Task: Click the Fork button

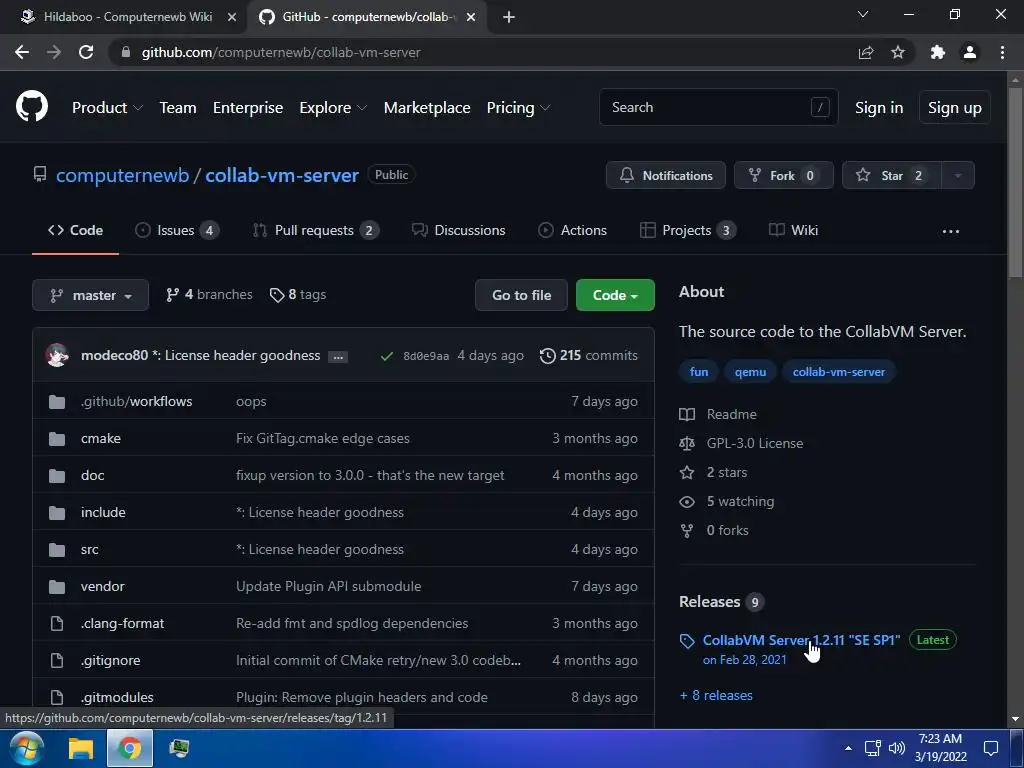Action: [x=784, y=175]
